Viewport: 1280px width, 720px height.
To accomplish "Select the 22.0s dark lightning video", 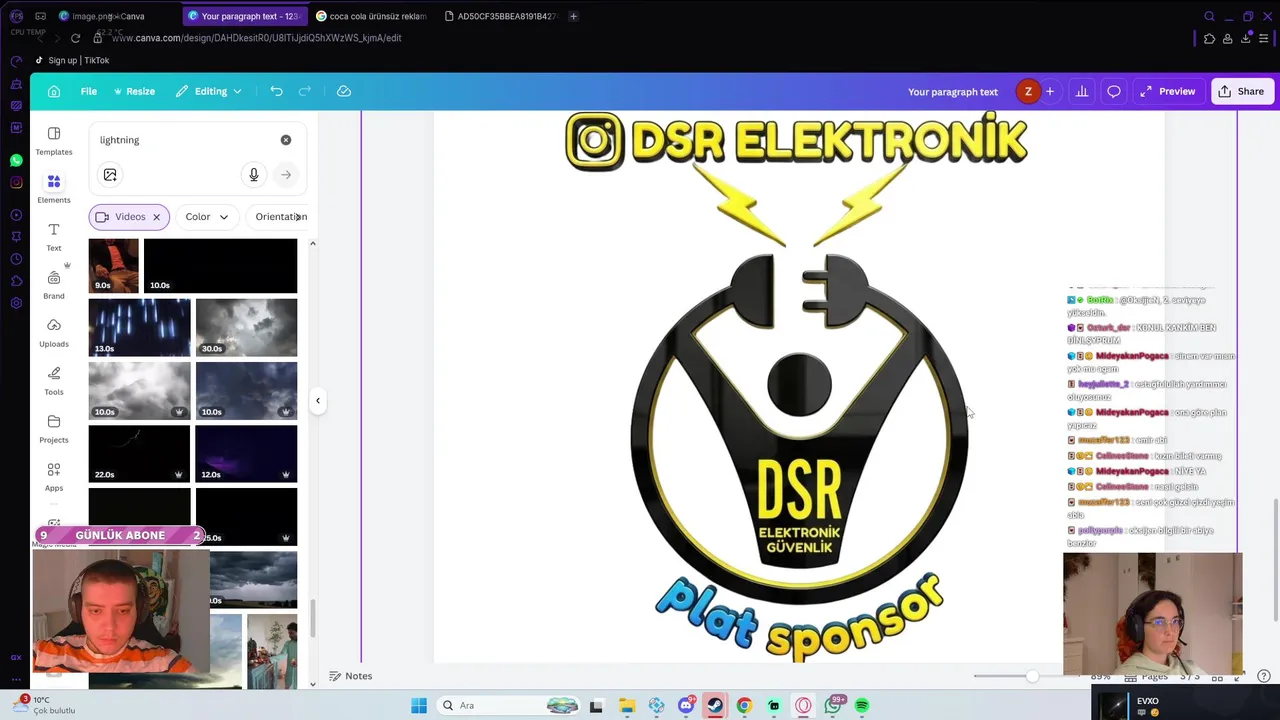I will click(139, 454).
